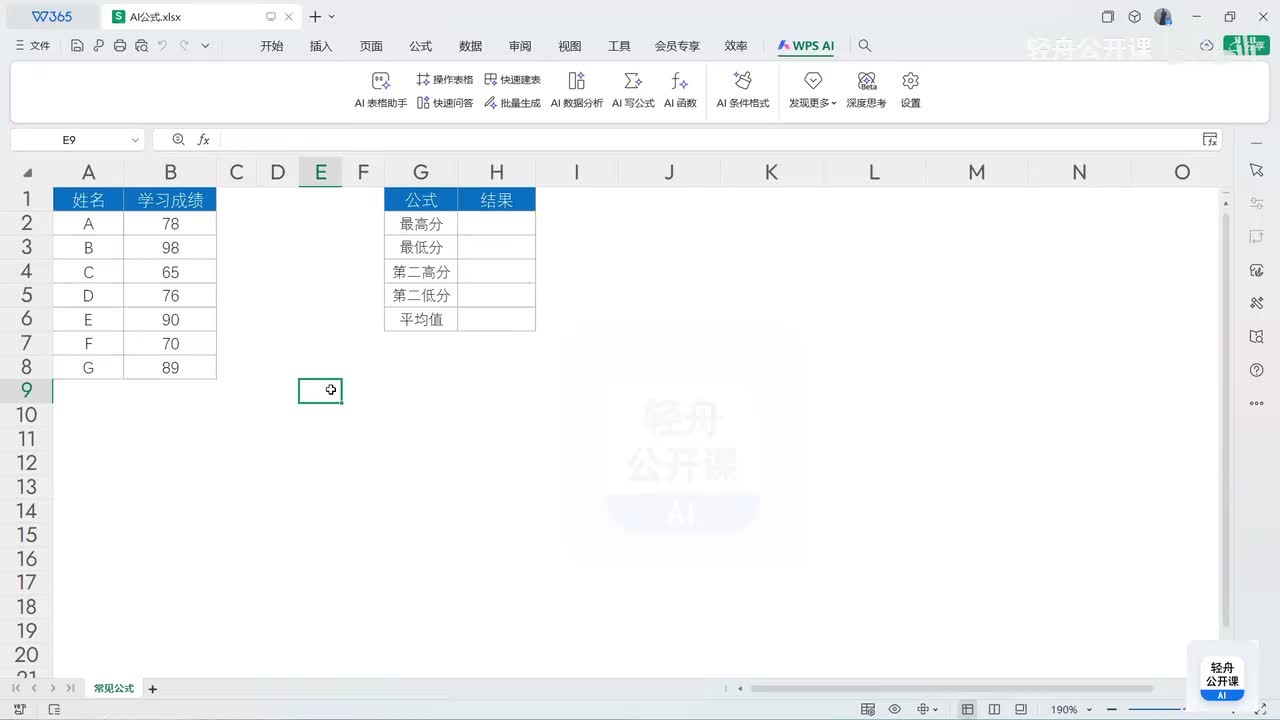Click the W365 home button

[51, 17]
